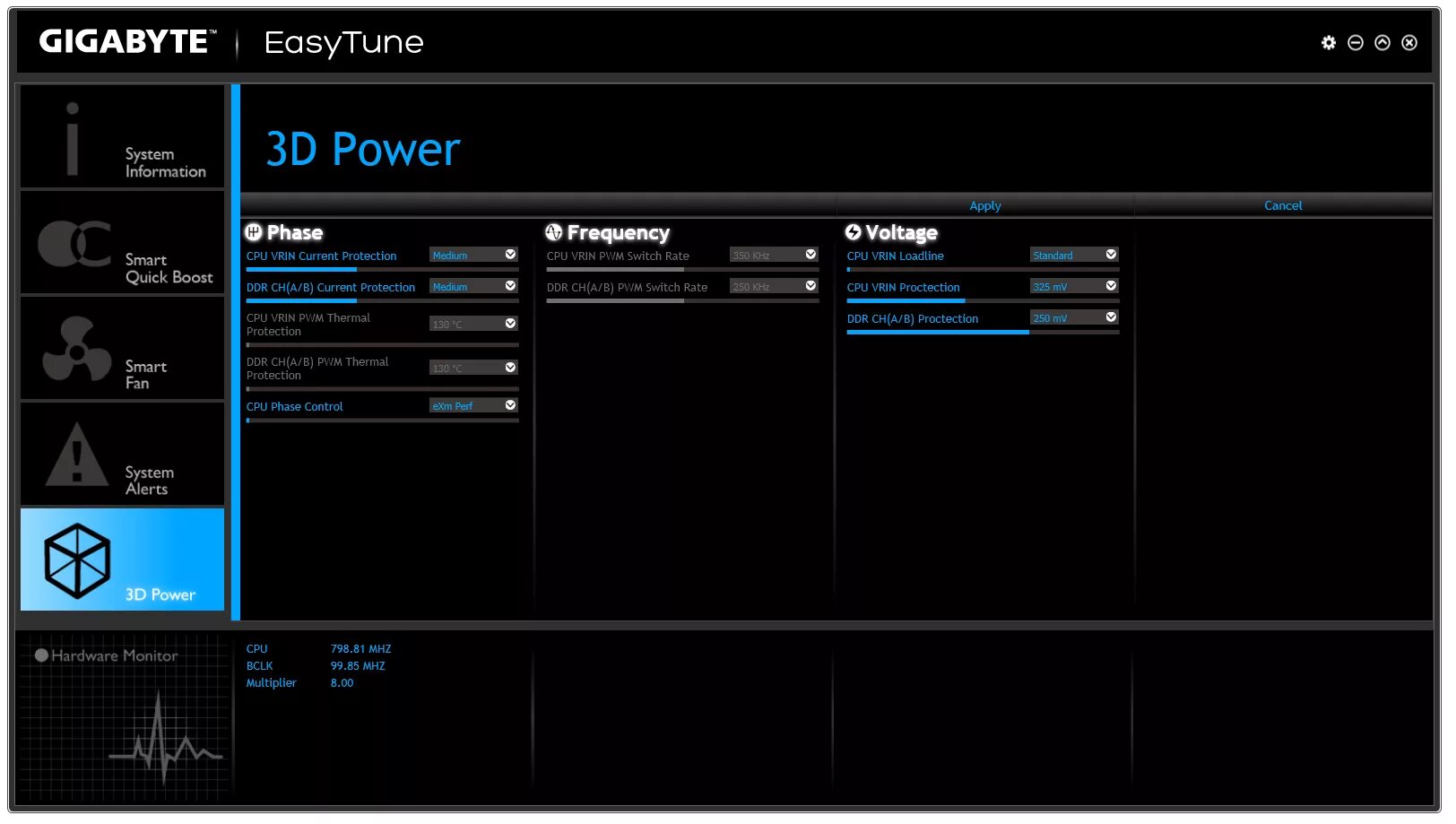Screen dimensions: 1456x824
Task: Adjust the DDR CH(A/B) Proctection voltage slider
Action: [x=983, y=332]
